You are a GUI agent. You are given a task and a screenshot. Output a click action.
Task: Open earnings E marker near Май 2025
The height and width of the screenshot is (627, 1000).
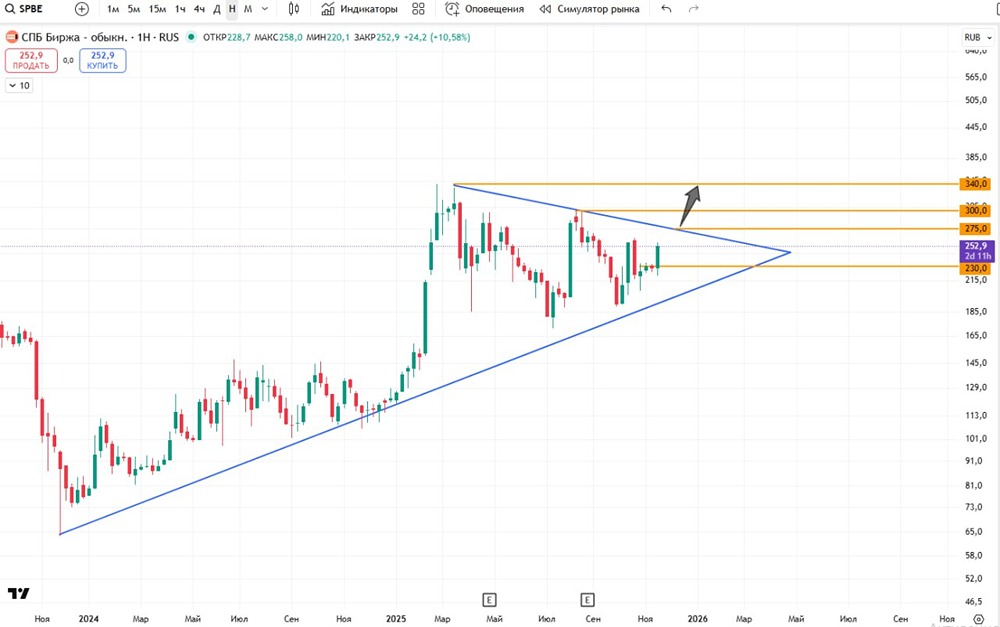point(489,600)
